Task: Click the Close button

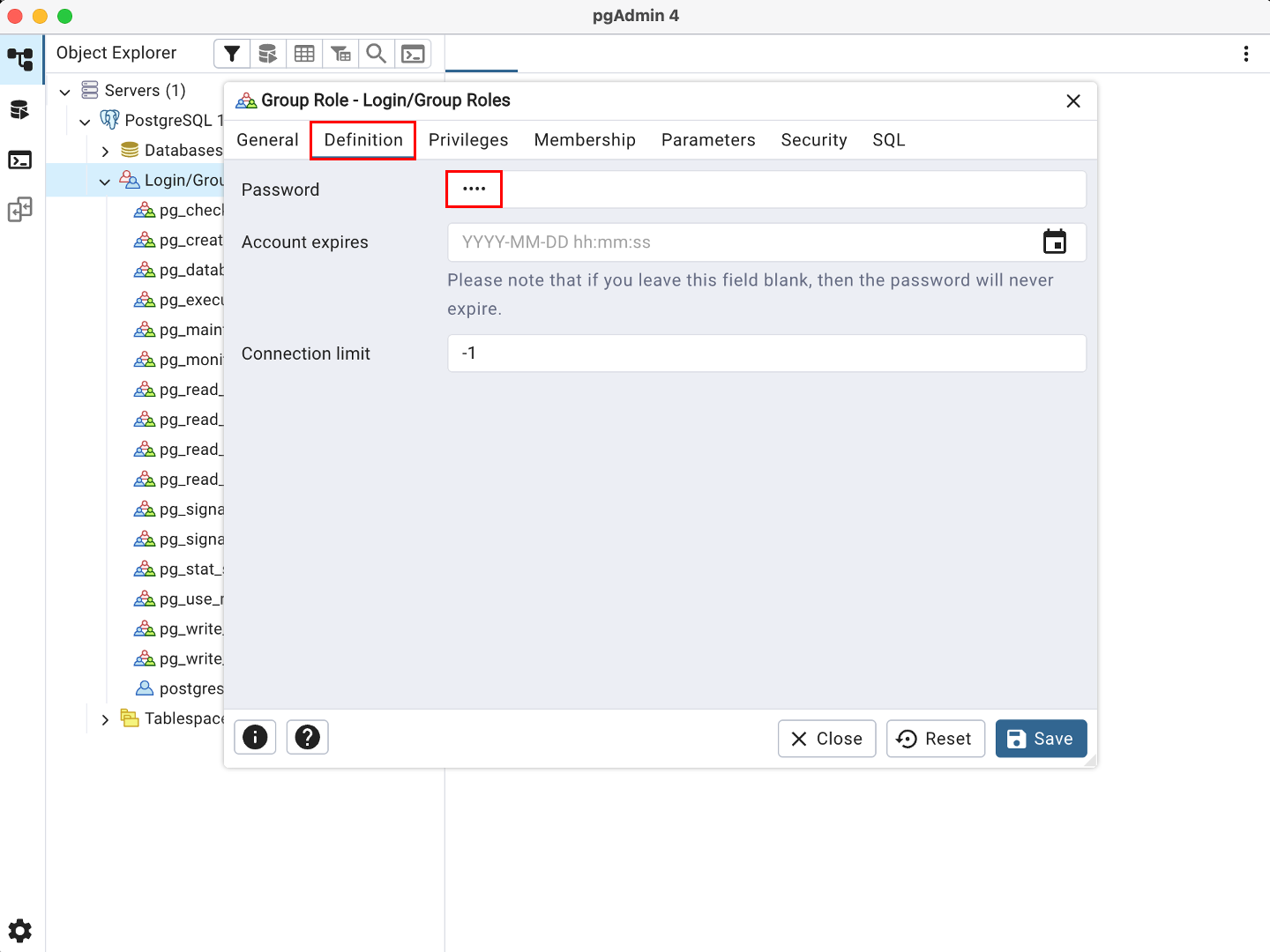Action: coord(826,739)
